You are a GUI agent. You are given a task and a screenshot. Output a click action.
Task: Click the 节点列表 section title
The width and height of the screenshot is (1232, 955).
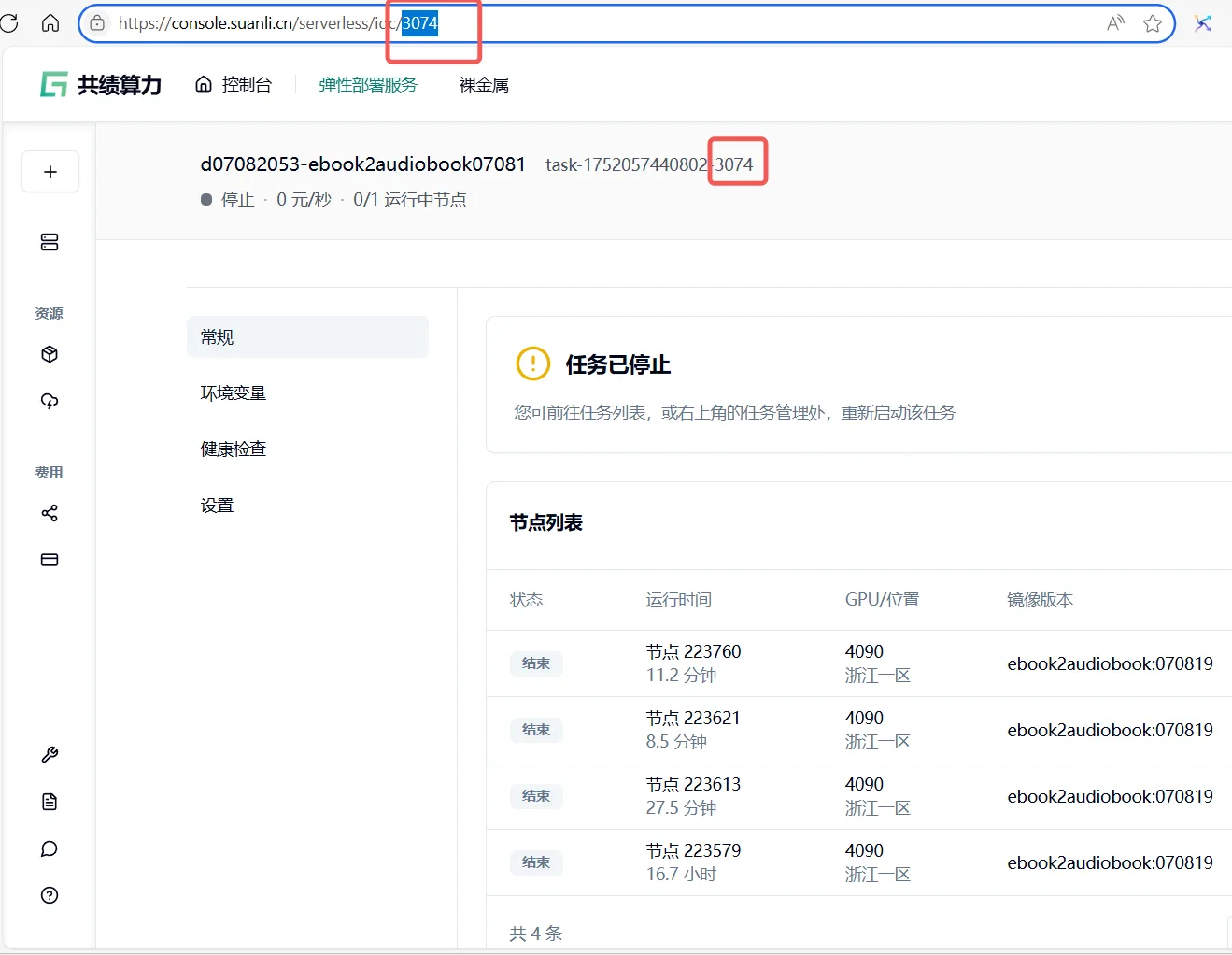546,522
